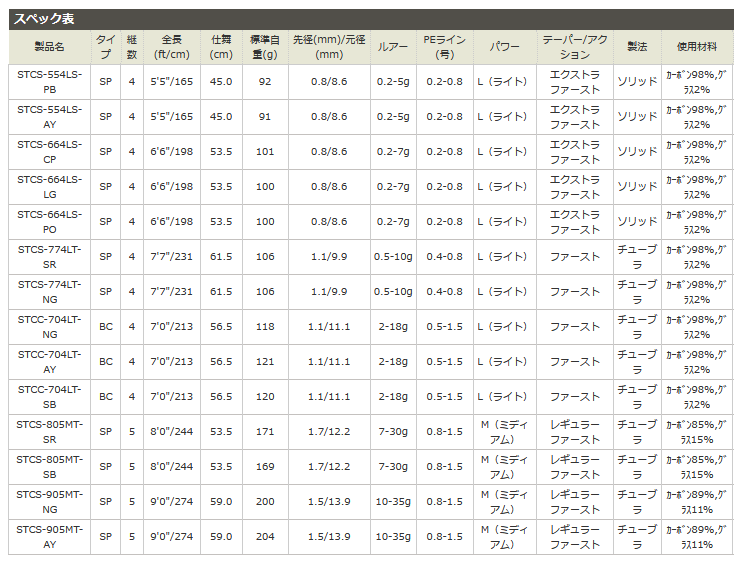The width and height of the screenshot is (743, 562).
Task: Select the タイプ column header
Action: pos(106,47)
